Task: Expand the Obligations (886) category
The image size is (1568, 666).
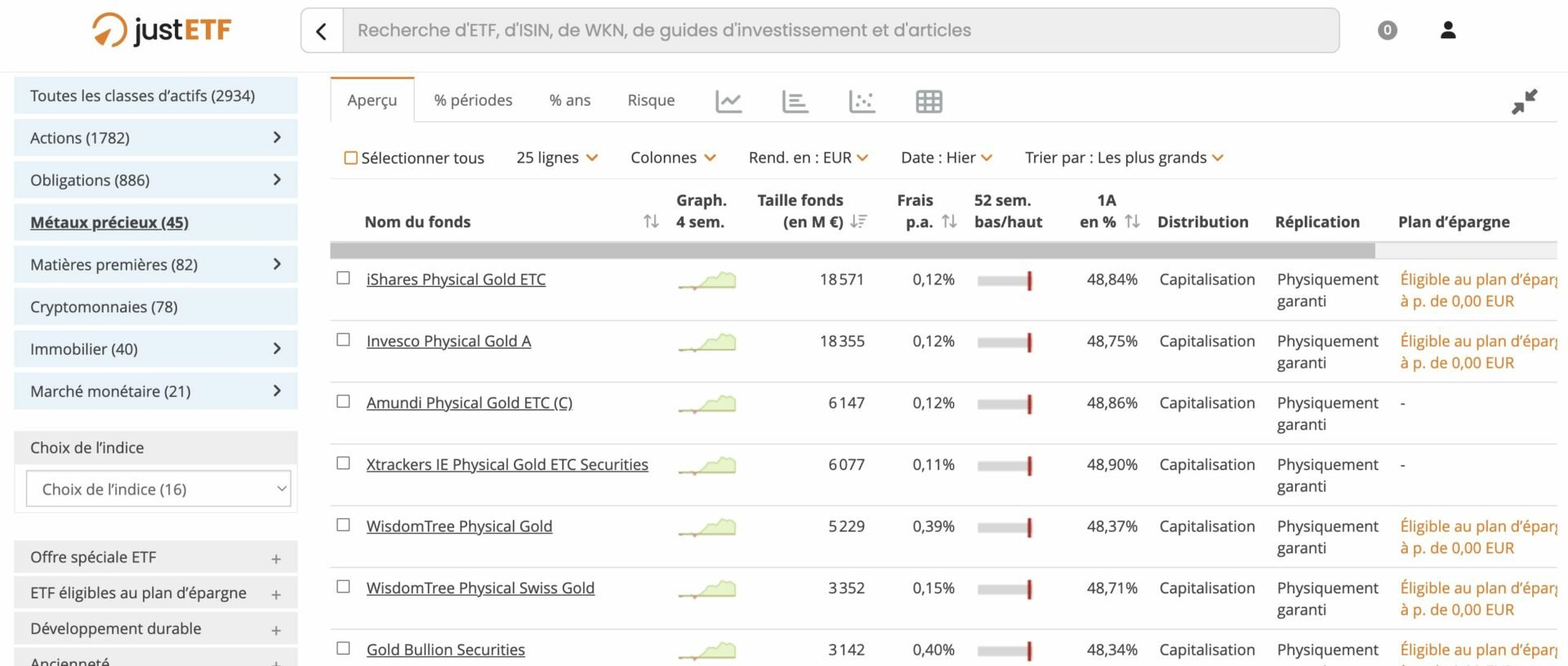Action: pos(156,180)
